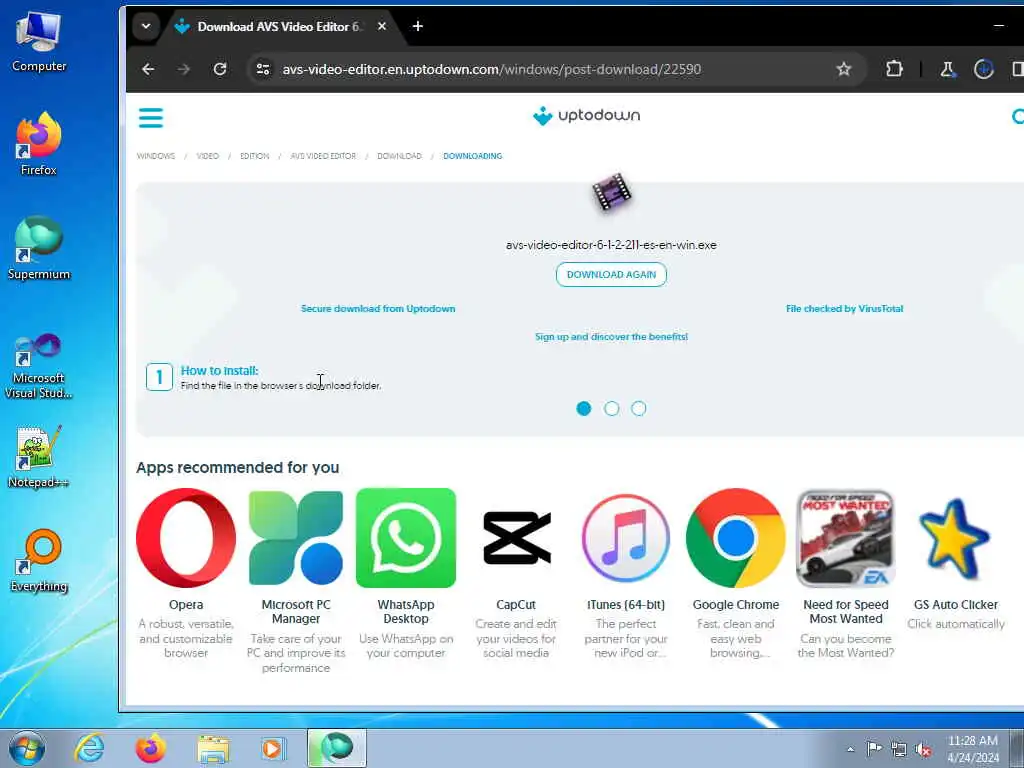The width and height of the screenshot is (1024, 768).
Task: Open Windows Media Player from taskbar
Action: coord(274,748)
